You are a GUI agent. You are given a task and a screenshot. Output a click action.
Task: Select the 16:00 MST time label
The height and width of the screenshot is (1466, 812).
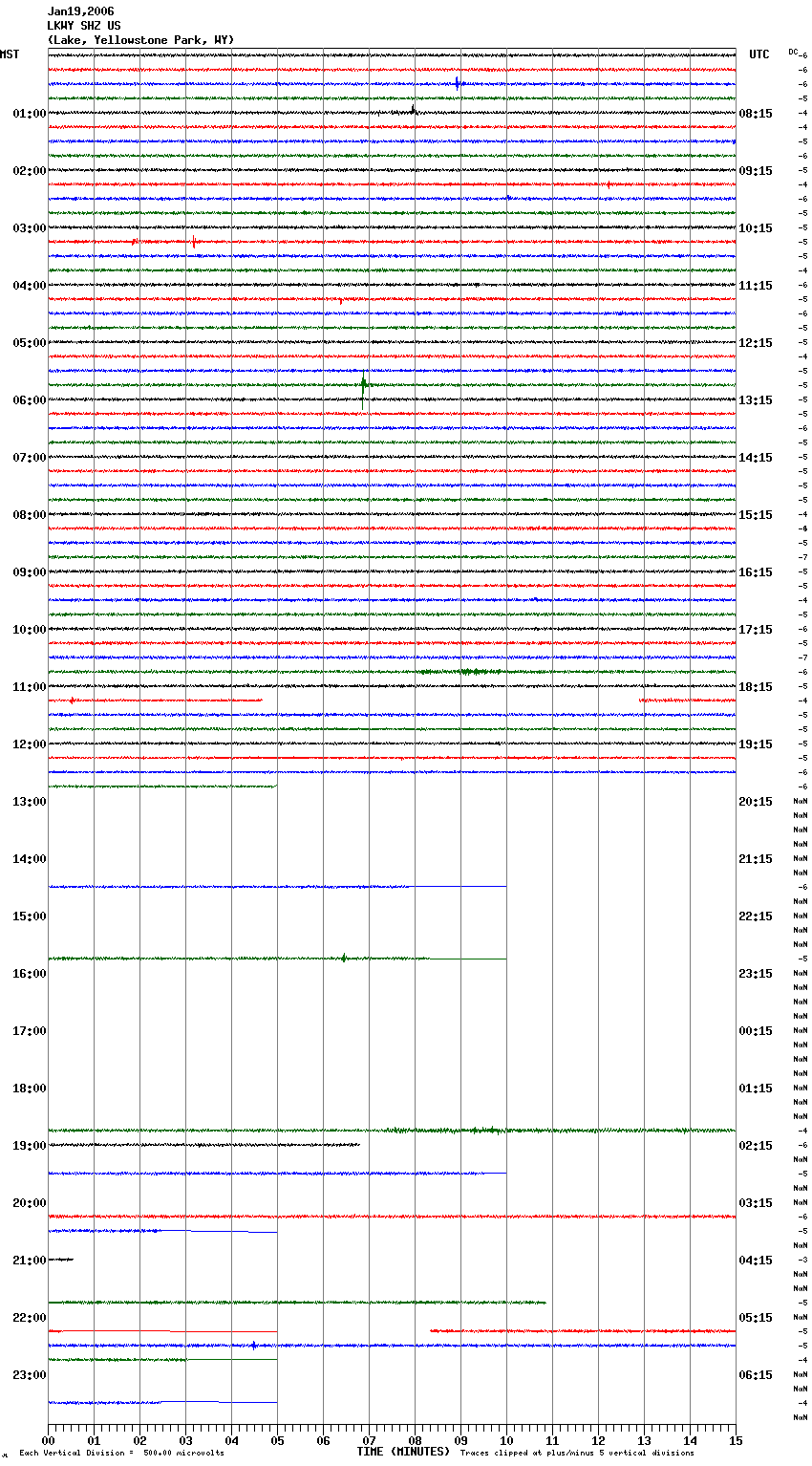click(30, 974)
